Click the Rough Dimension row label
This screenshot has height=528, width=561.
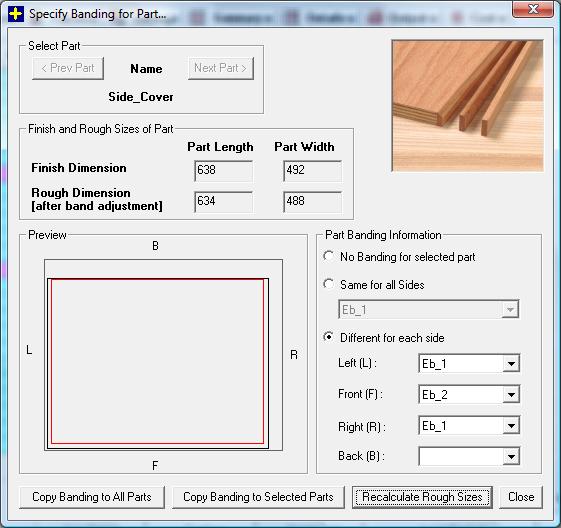[x=97, y=199]
